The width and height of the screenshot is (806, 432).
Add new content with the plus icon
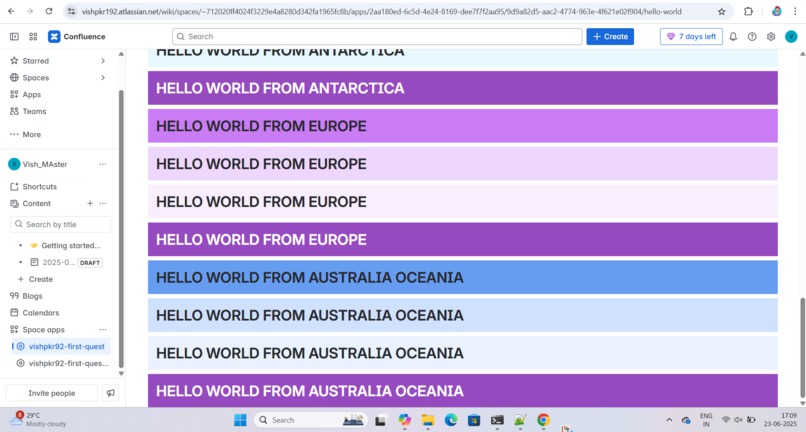click(x=90, y=204)
